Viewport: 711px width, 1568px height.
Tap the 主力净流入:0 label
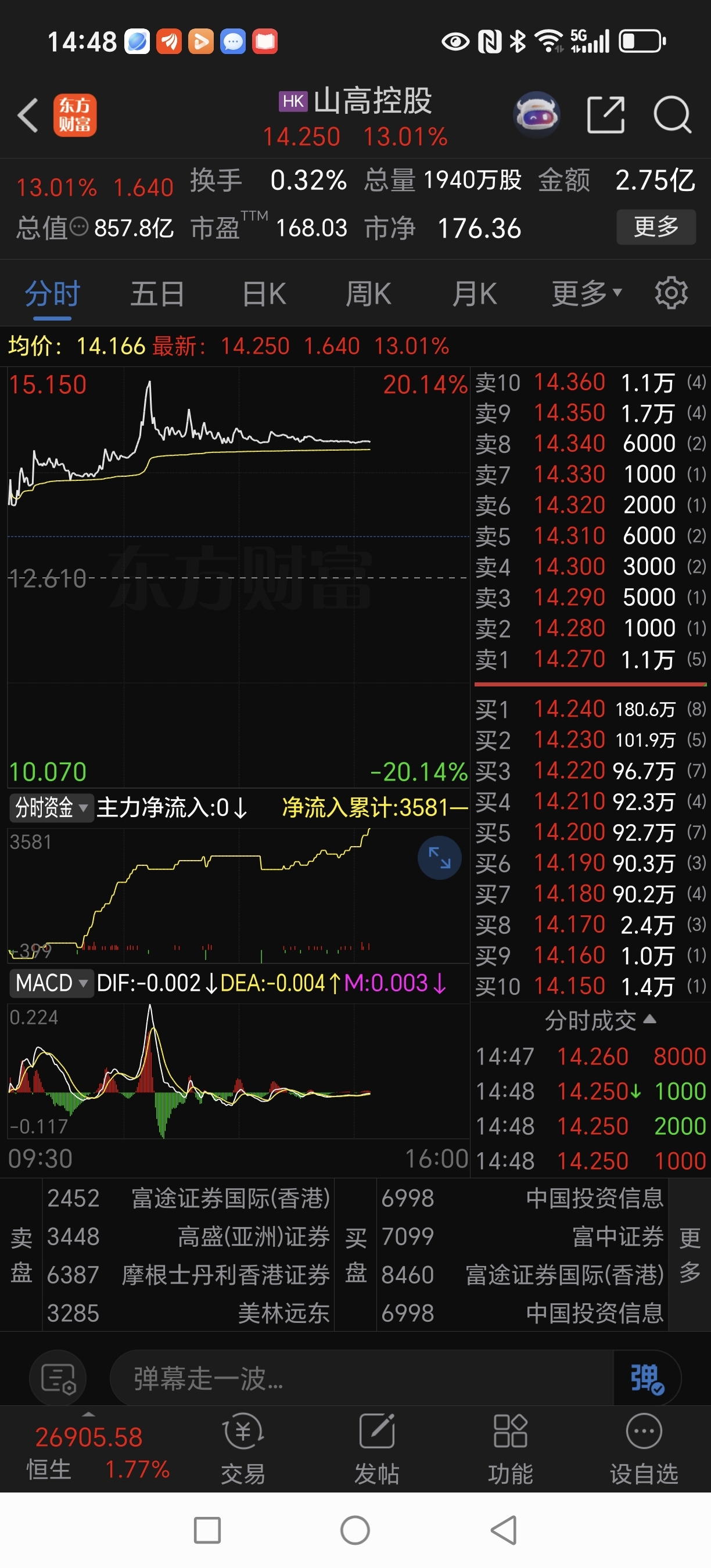click(x=172, y=808)
